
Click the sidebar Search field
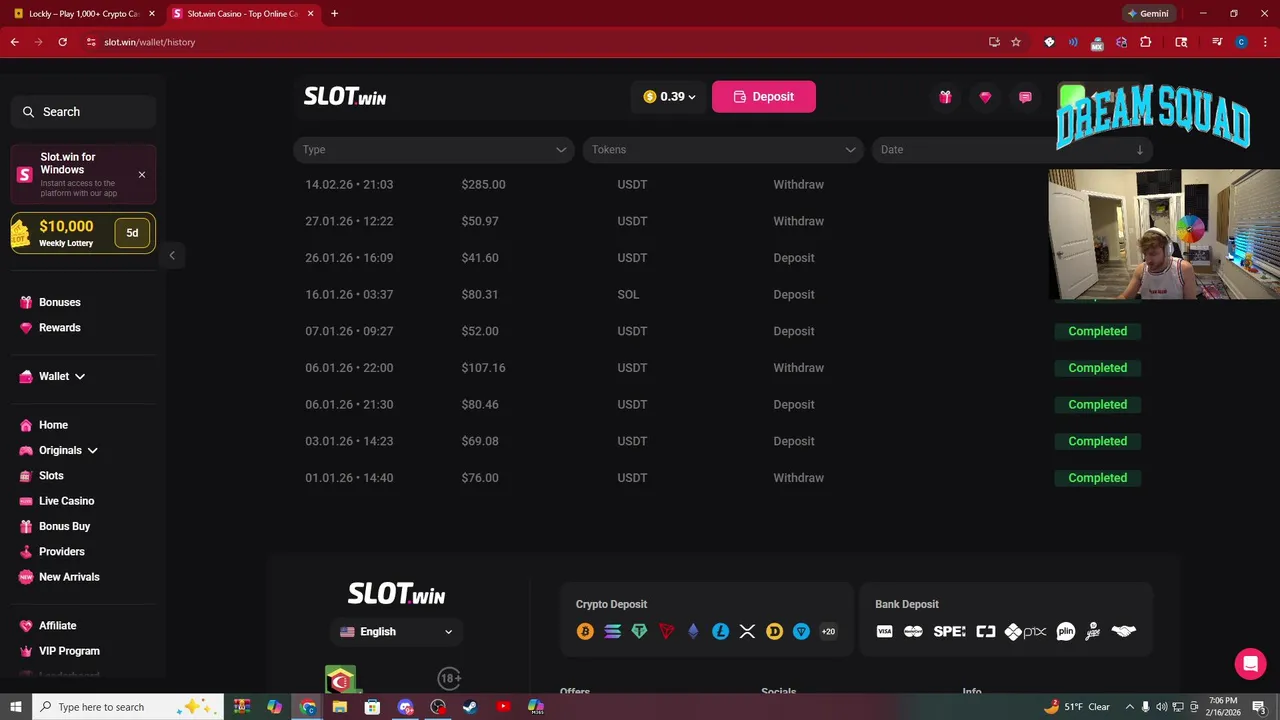[83, 112]
